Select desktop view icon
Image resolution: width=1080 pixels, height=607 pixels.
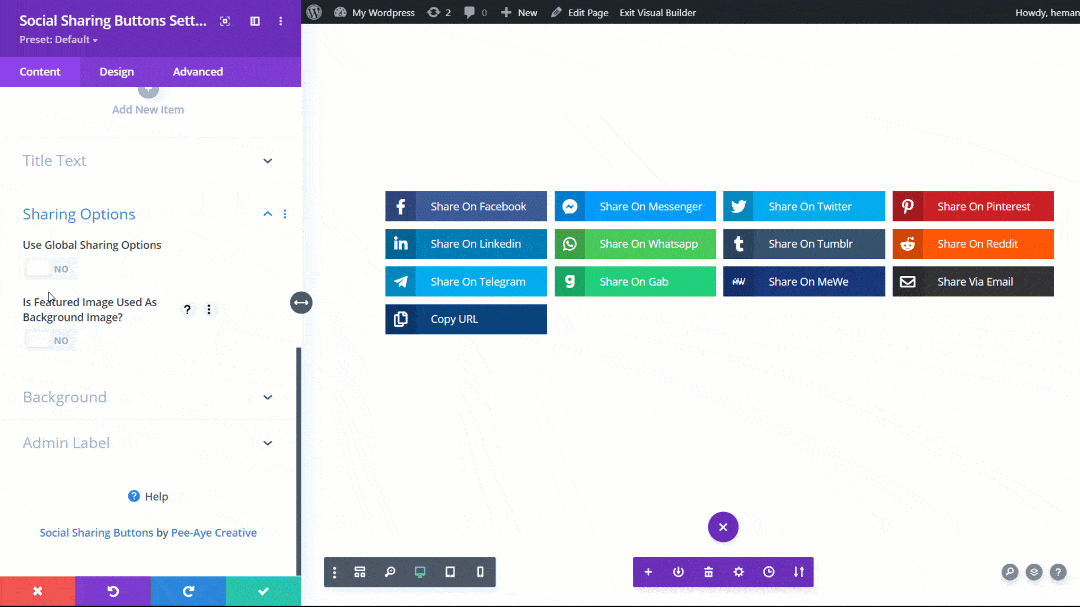[420, 572]
